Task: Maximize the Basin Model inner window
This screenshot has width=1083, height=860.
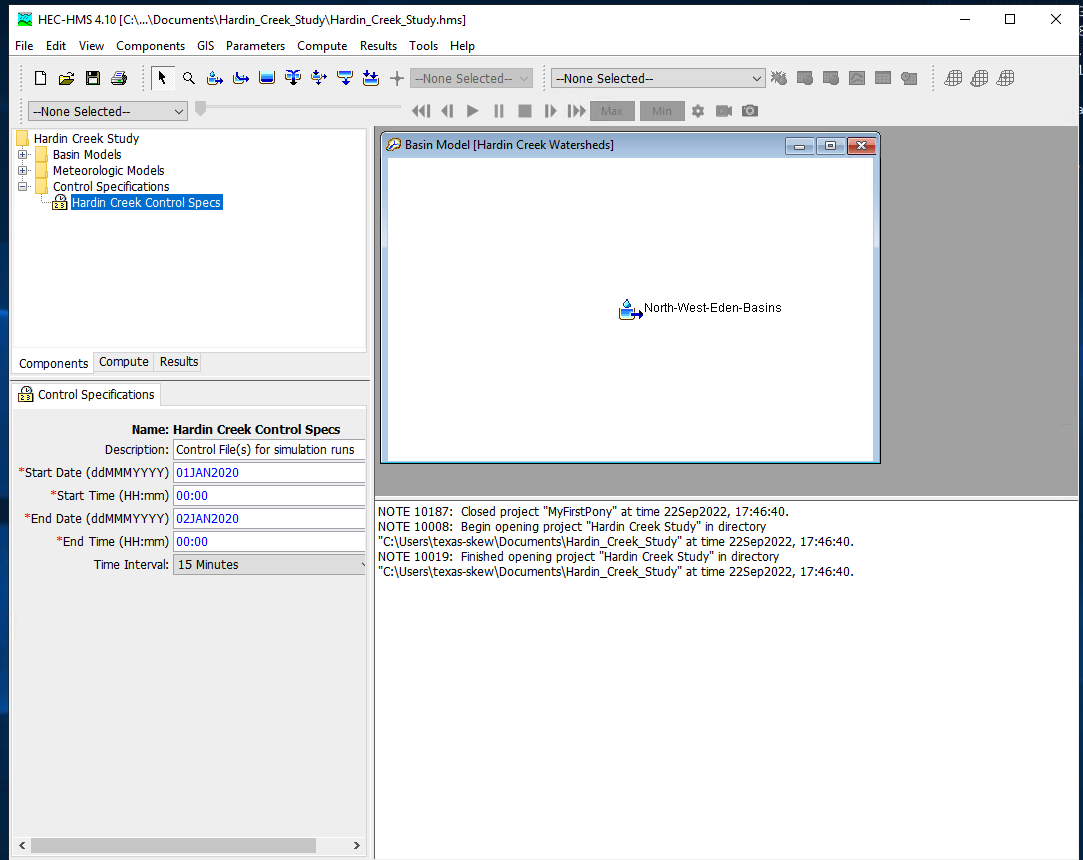Action: pyautogui.click(x=830, y=146)
